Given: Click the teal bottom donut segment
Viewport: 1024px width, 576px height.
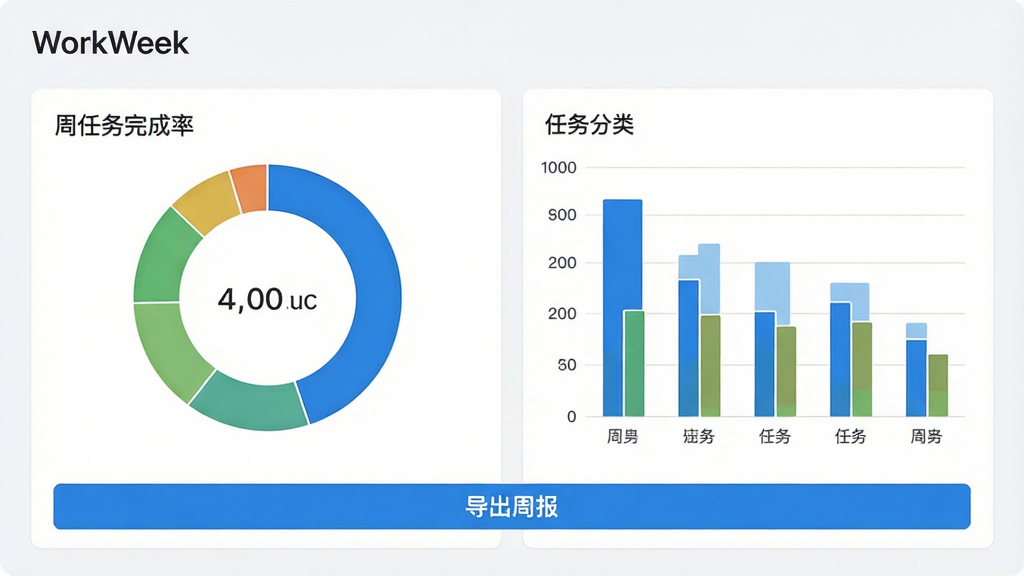Looking at the screenshot, I should coord(251,404).
